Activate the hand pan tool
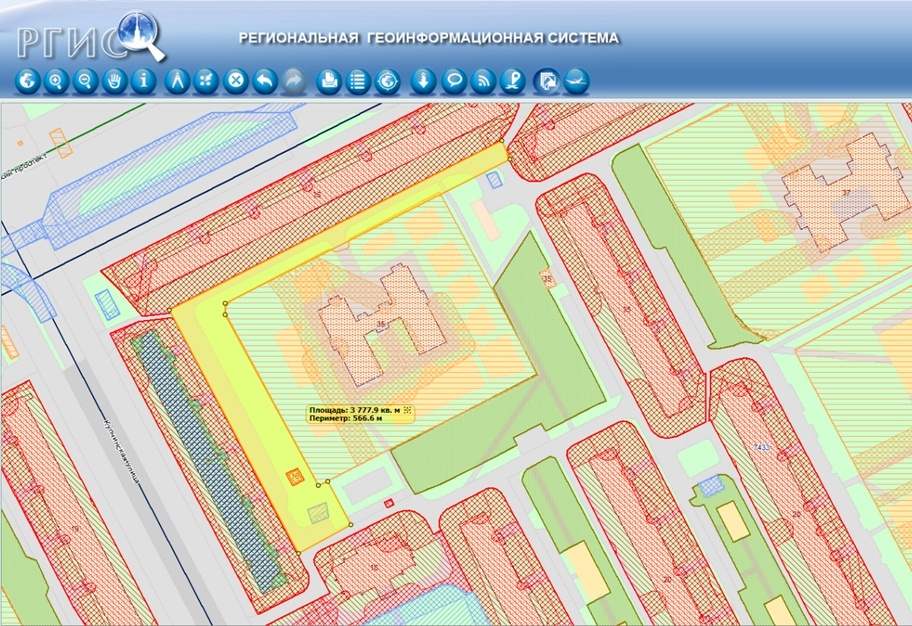This screenshot has height=626, width=912. coord(115,81)
